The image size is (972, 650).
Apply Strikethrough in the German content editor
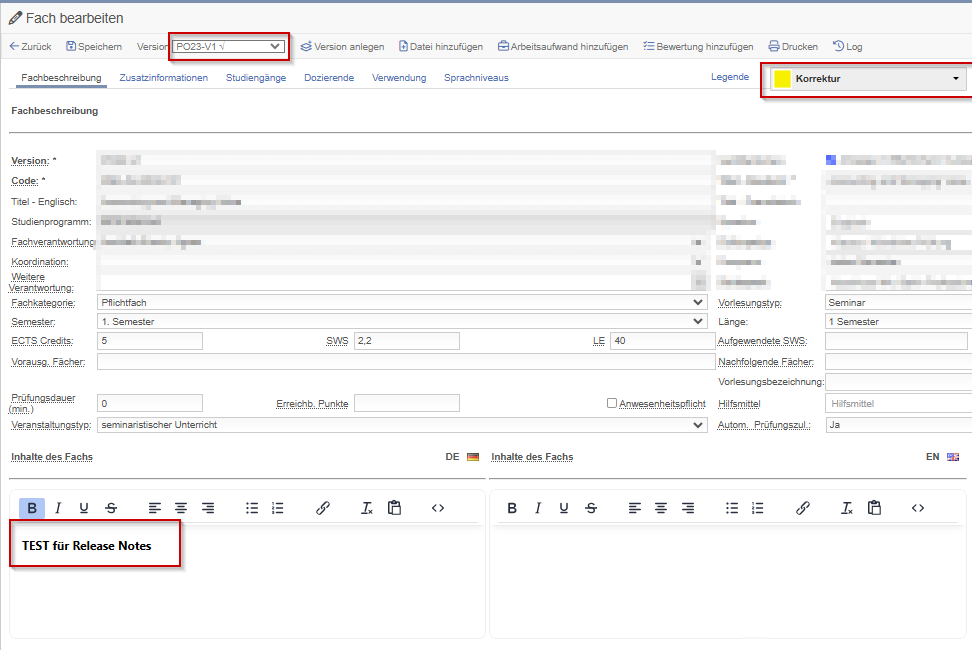pyautogui.click(x=111, y=508)
